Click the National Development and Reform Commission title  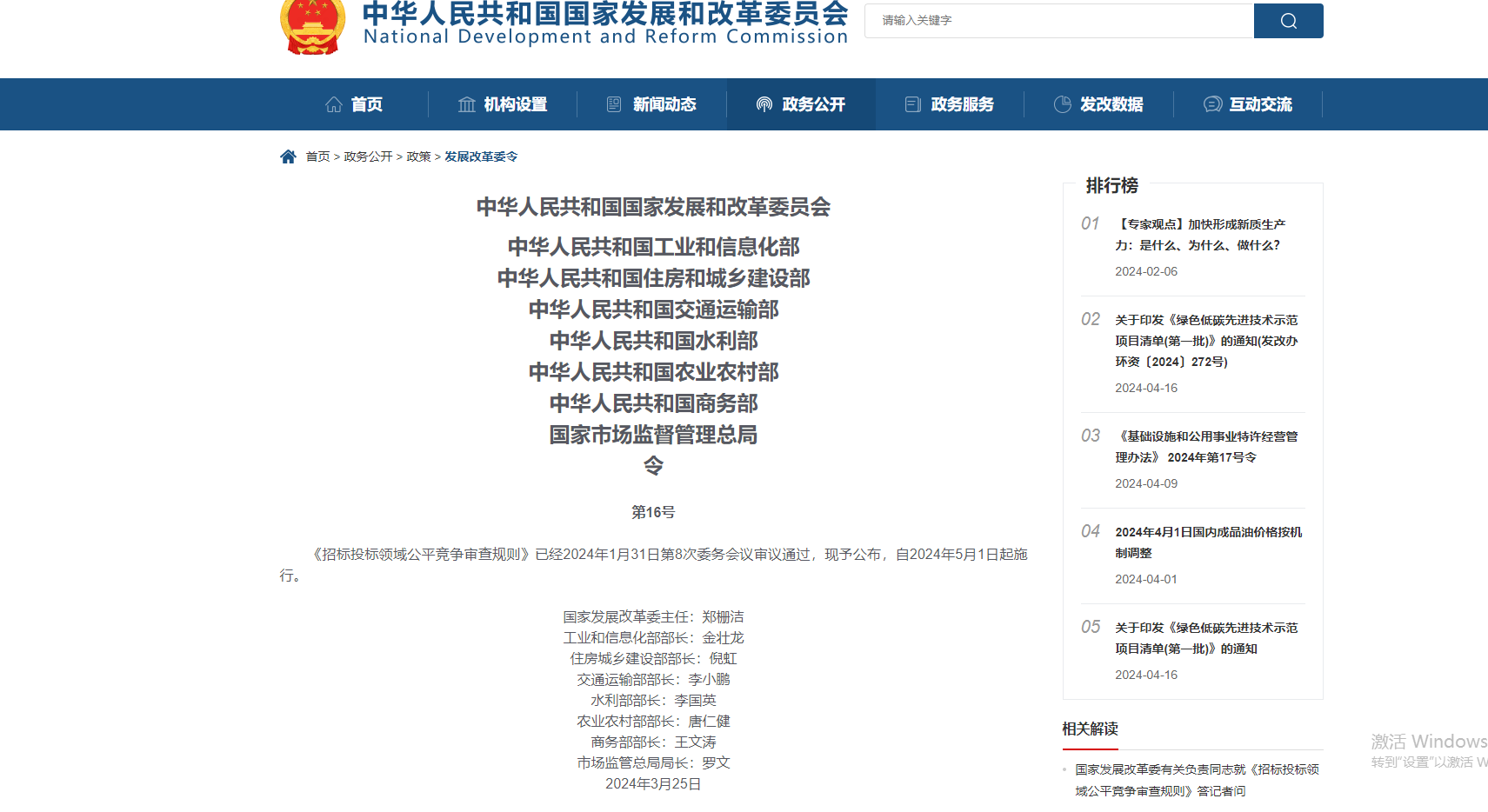coord(605,37)
